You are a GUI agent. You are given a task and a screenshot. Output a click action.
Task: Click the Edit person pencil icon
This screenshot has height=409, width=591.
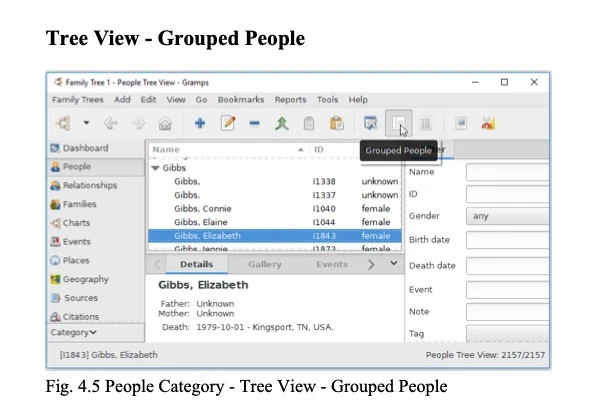tap(228, 123)
